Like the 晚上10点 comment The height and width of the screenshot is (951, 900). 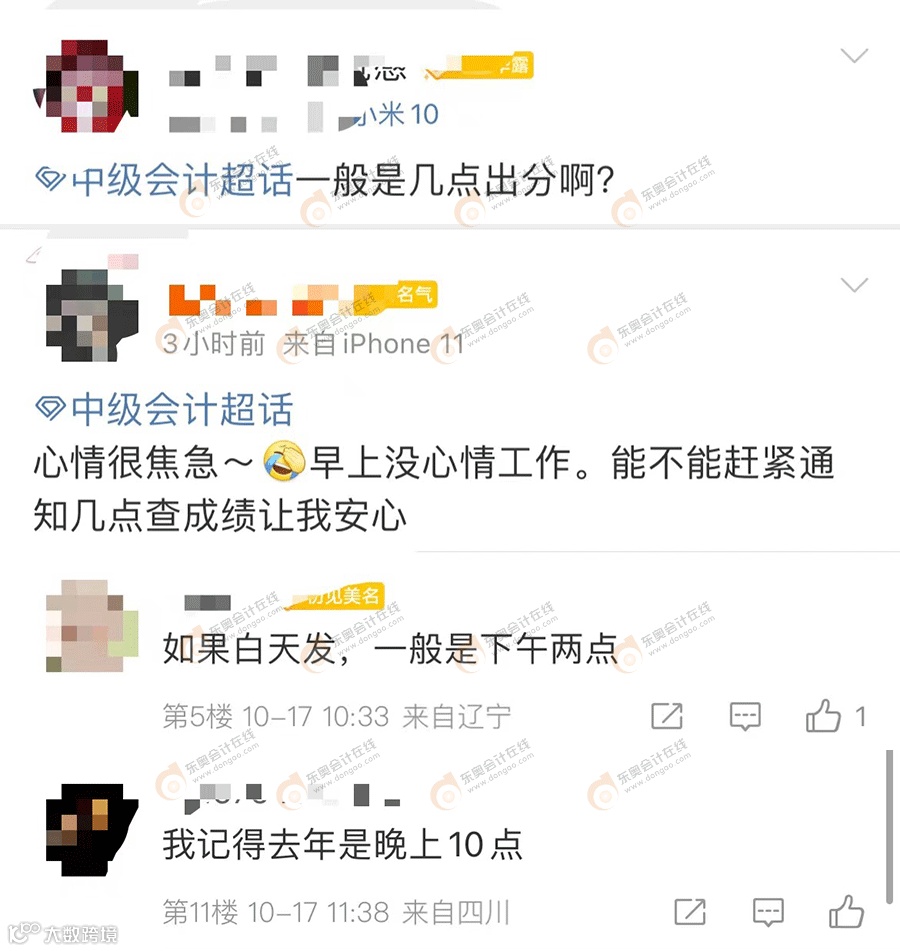tap(847, 911)
